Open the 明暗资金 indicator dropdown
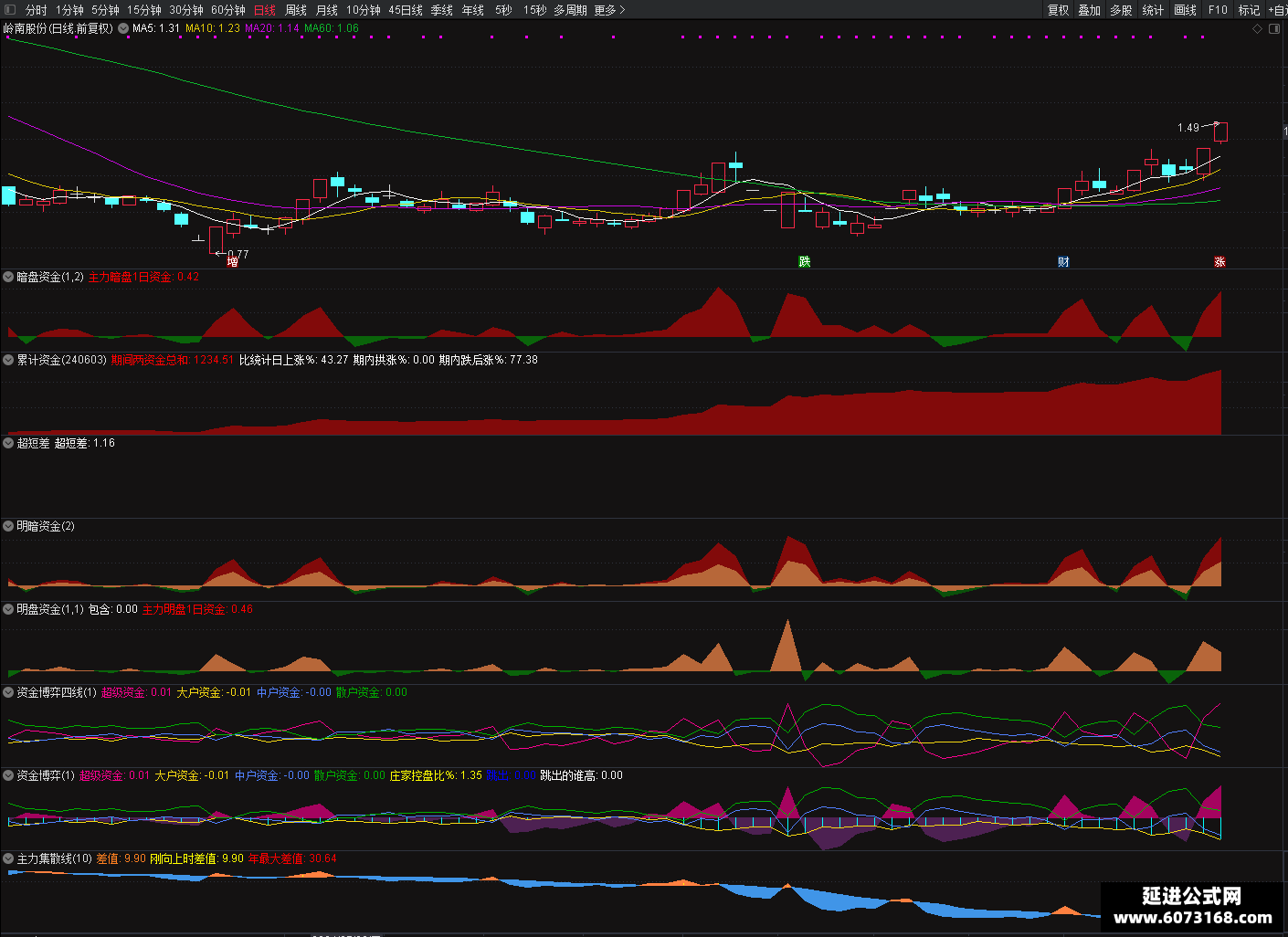 tap(9, 526)
